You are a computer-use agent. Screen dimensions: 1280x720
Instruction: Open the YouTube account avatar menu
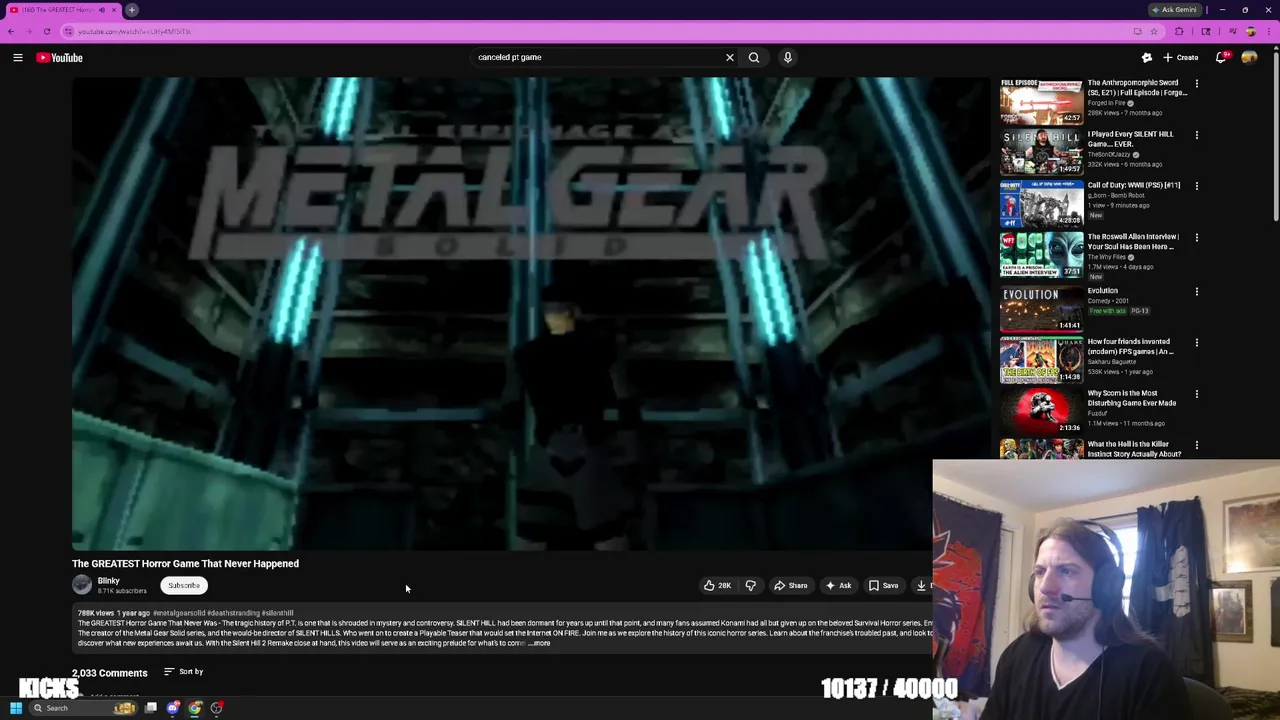click(x=1249, y=58)
